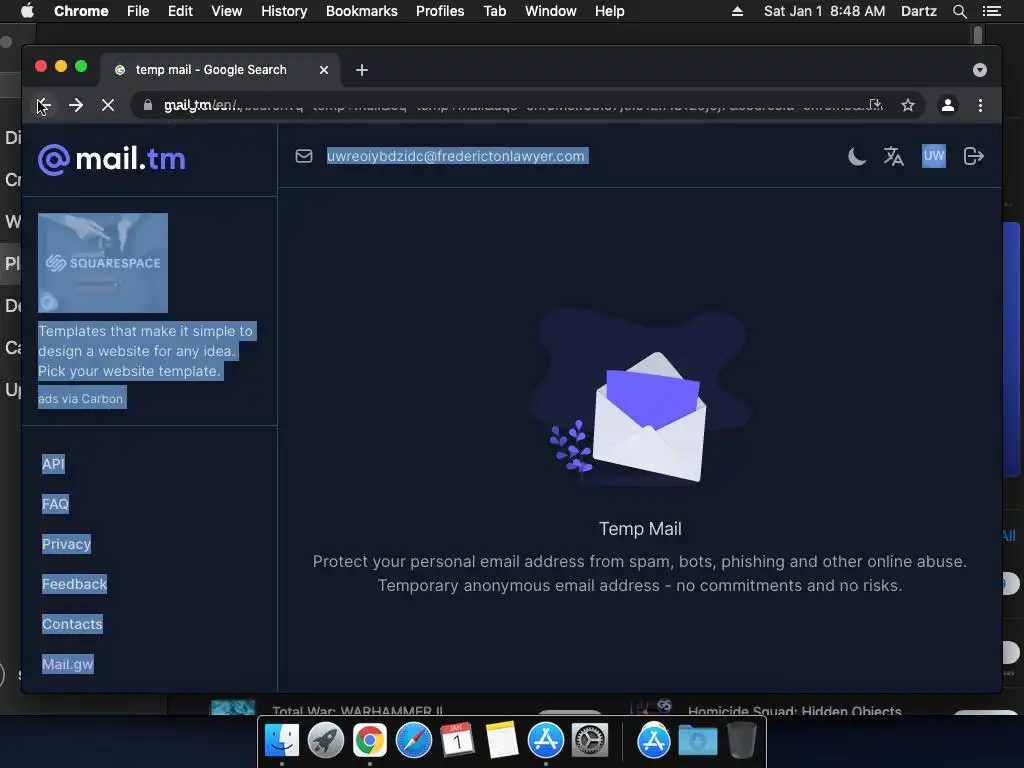Image resolution: width=1024 pixels, height=768 pixels.
Task: Open the App Store icon beside Downloads
Action: coord(654,741)
